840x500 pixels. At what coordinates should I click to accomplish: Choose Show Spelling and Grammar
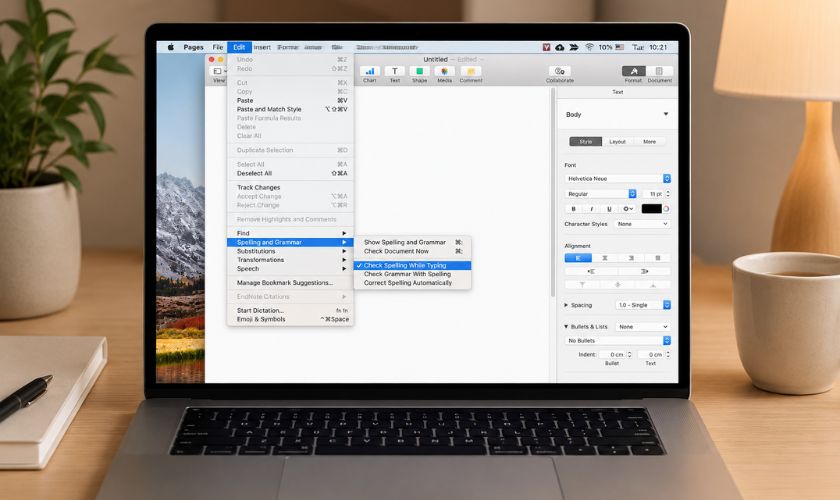(412, 242)
